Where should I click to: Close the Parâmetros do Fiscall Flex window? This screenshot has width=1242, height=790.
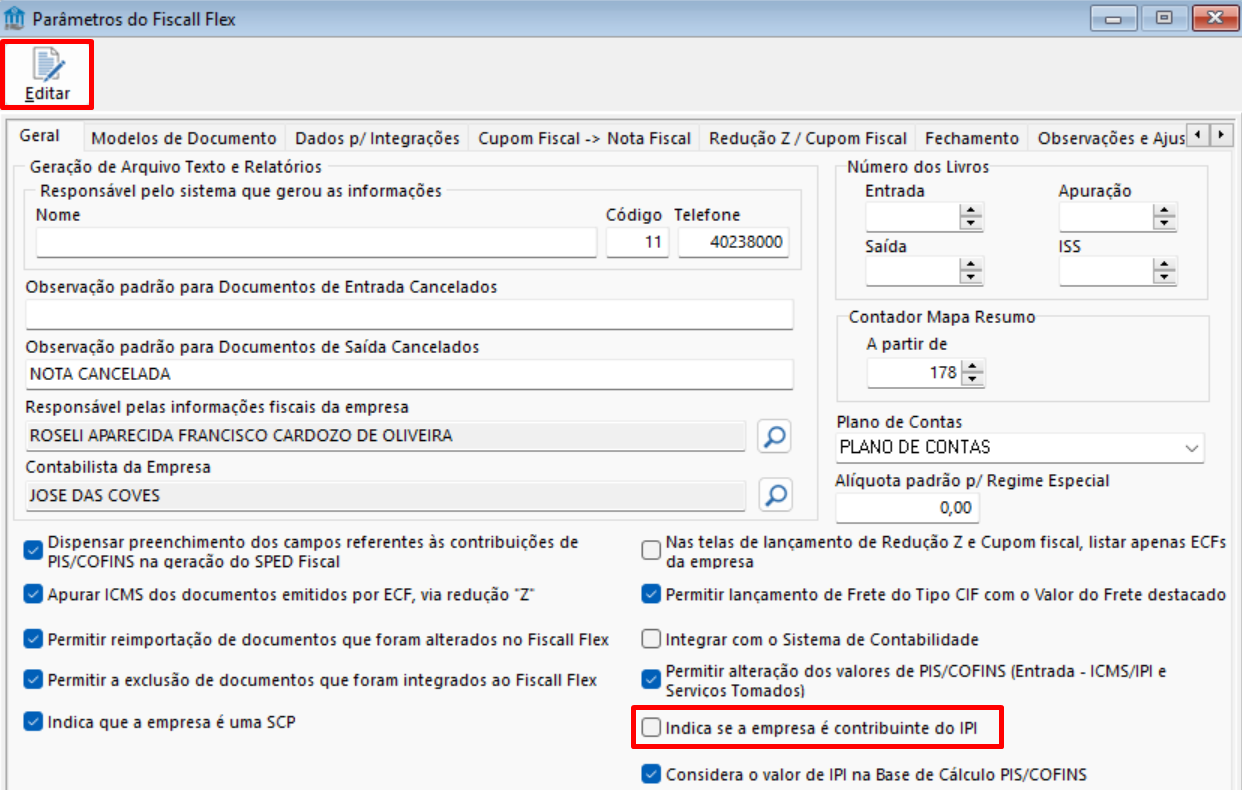(1213, 17)
